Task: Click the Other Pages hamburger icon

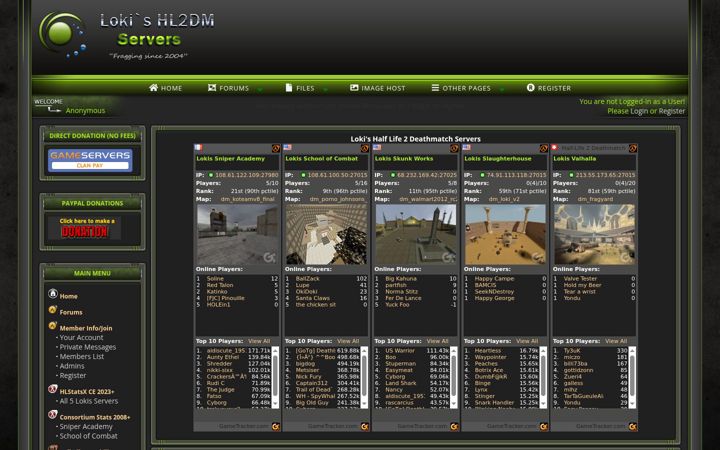Action: pyautogui.click(x=435, y=88)
